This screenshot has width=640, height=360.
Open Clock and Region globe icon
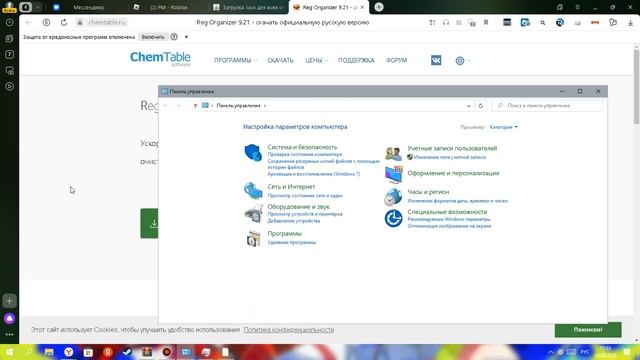(393, 197)
